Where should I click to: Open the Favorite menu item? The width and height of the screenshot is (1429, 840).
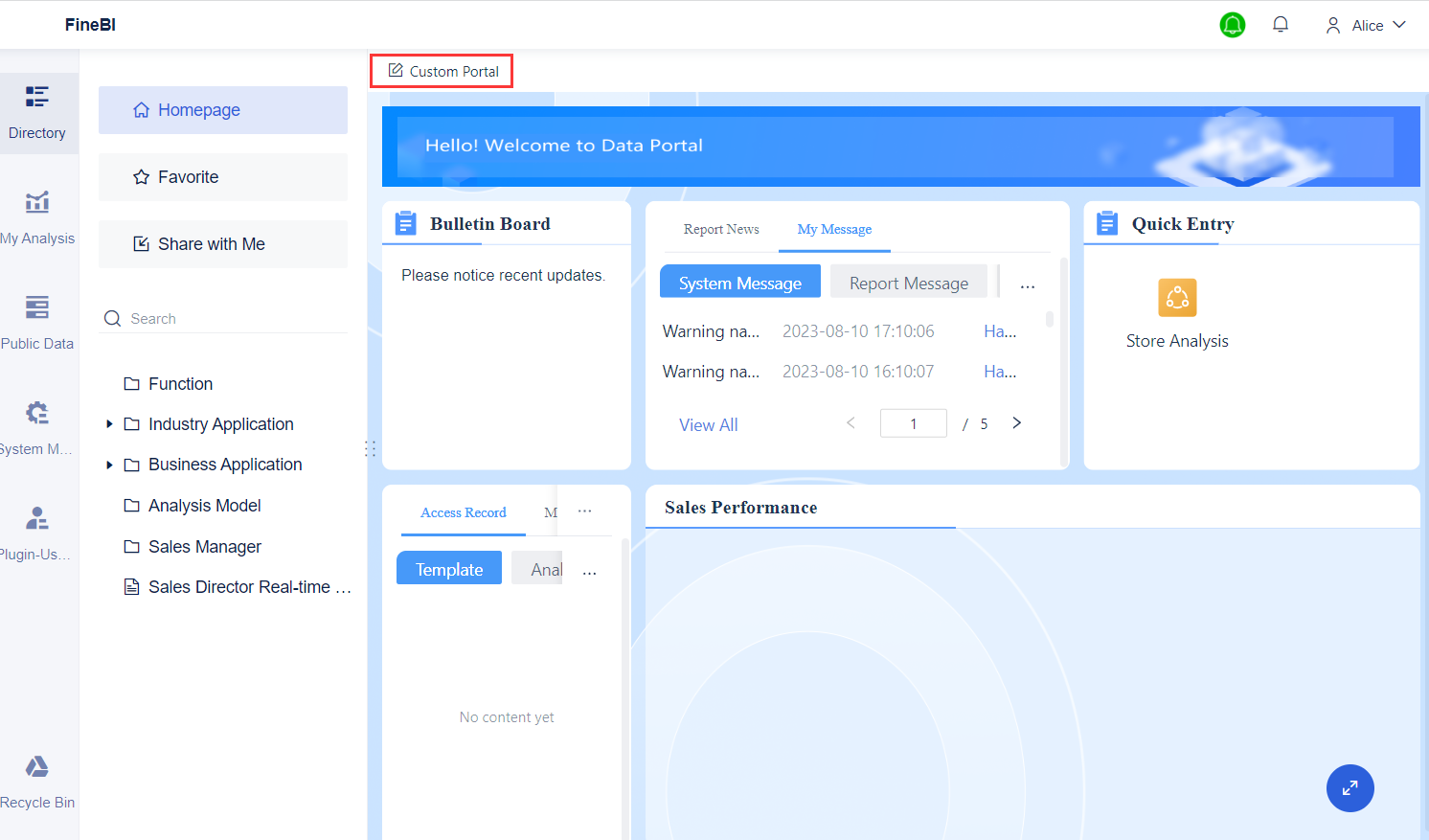(223, 177)
